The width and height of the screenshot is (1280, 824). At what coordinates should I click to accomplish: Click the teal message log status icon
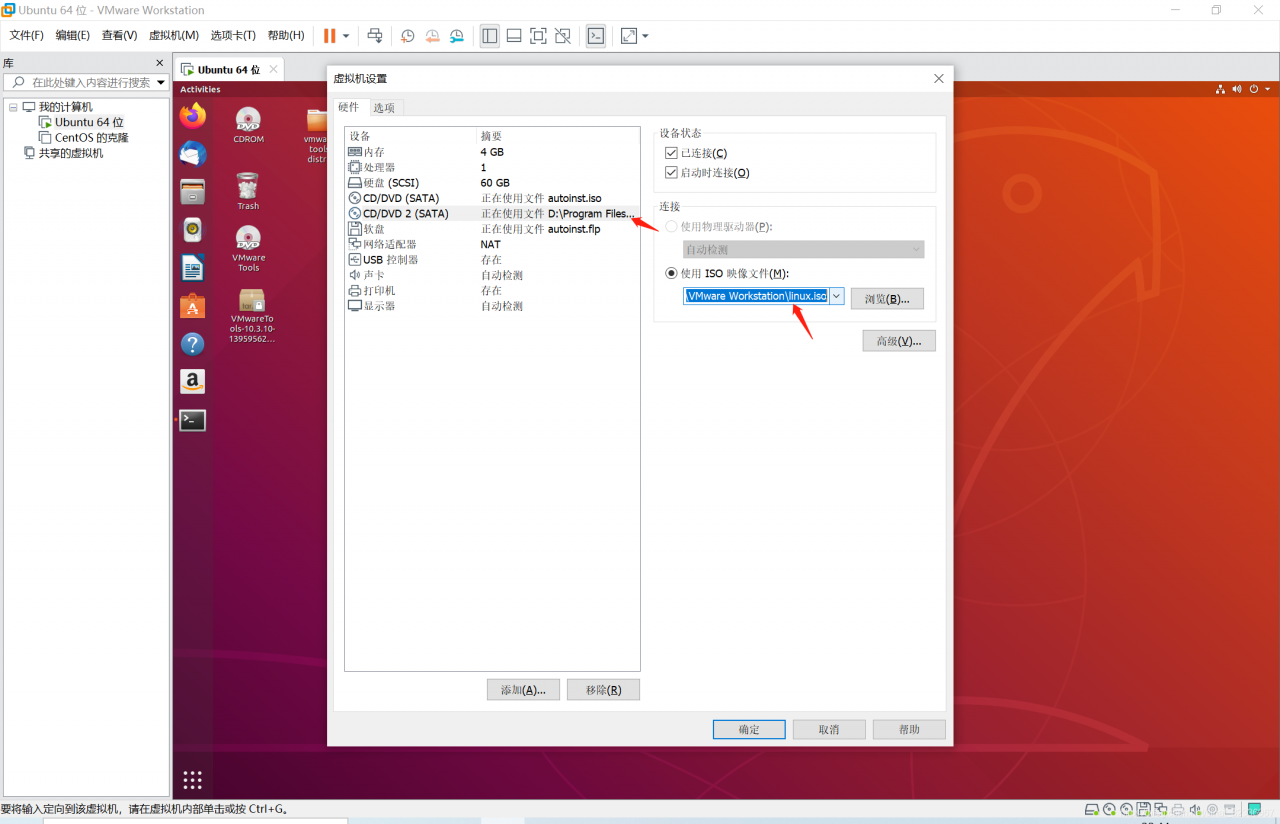(x=1254, y=809)
